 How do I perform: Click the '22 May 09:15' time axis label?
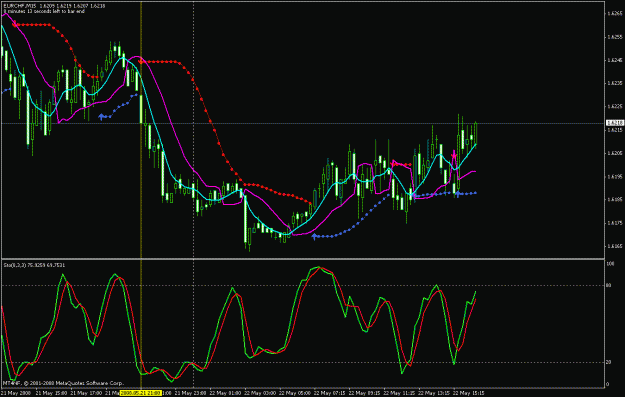[364, 393]
